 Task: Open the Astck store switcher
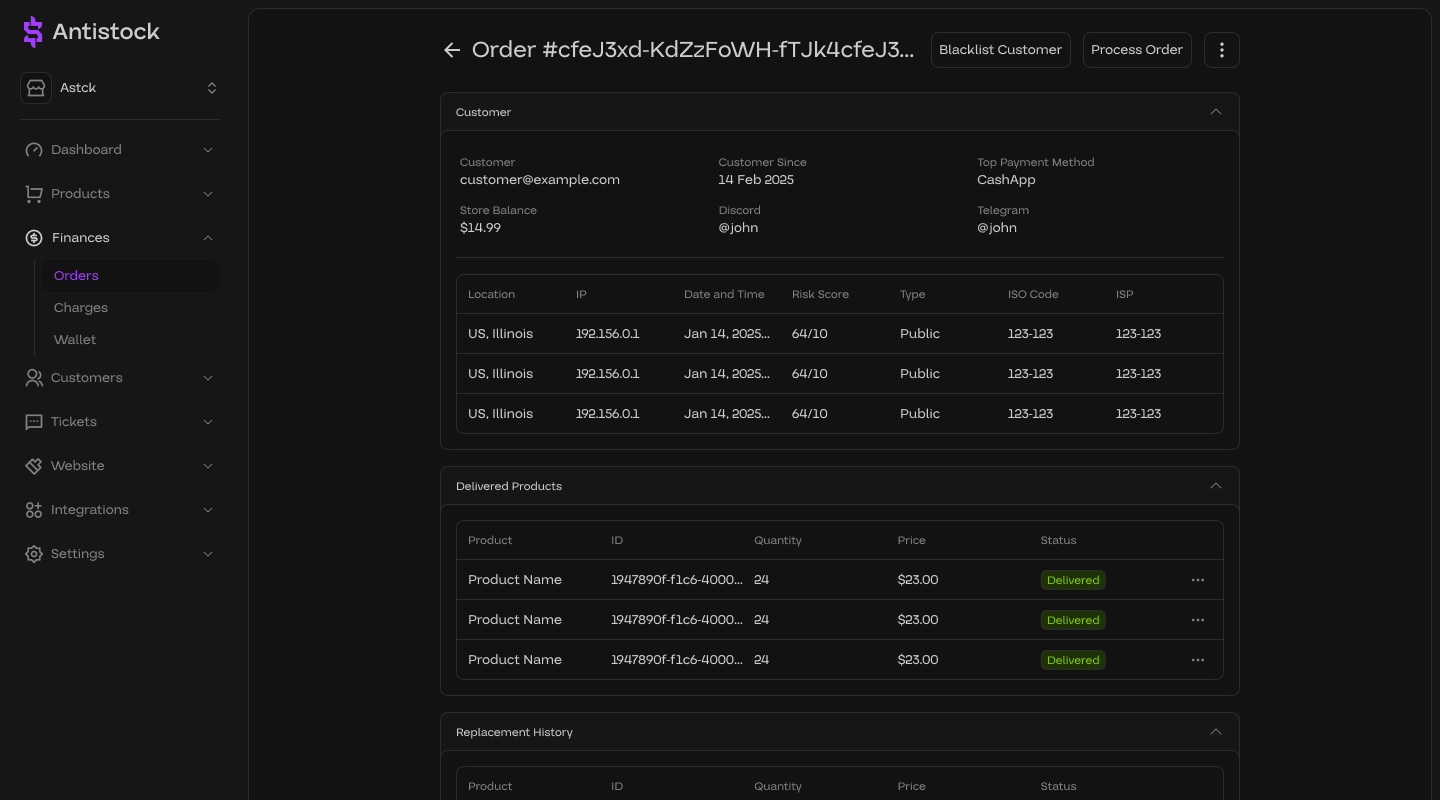pyautogui.click(x=120, y=88)
